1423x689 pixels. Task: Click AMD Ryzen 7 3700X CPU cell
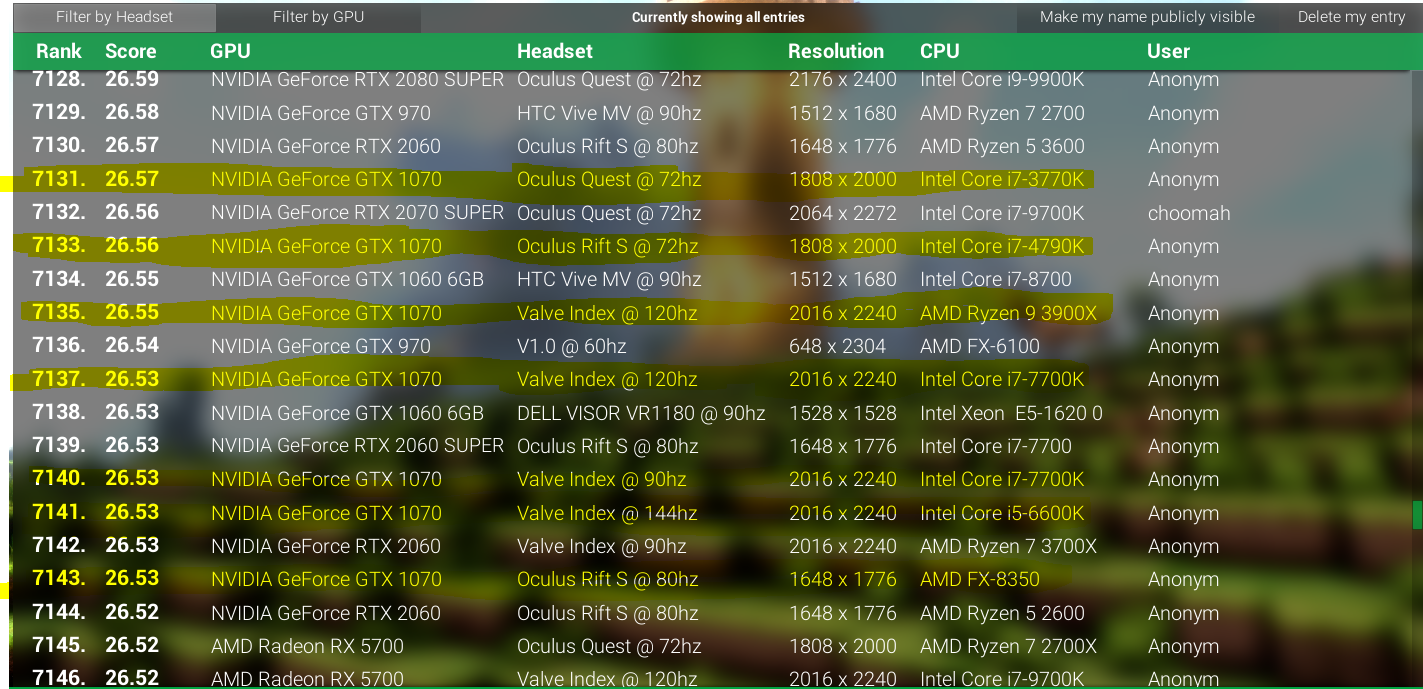[x=1008, y=546]
